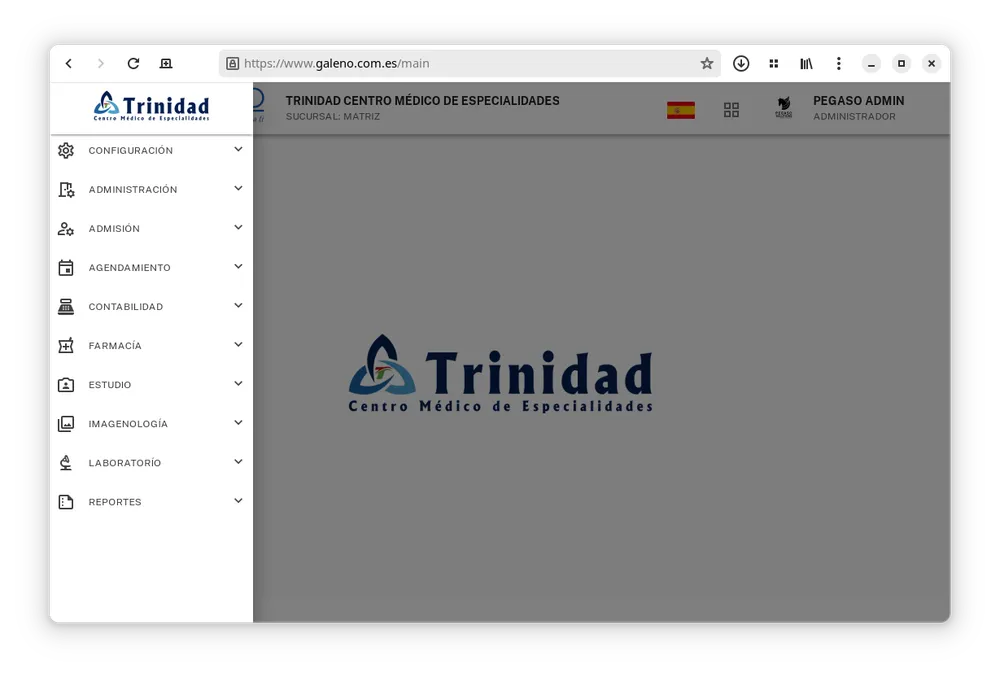The image size is (1000, 677).
Task: Open the Estudio menu label
Action: pos(110,385)
